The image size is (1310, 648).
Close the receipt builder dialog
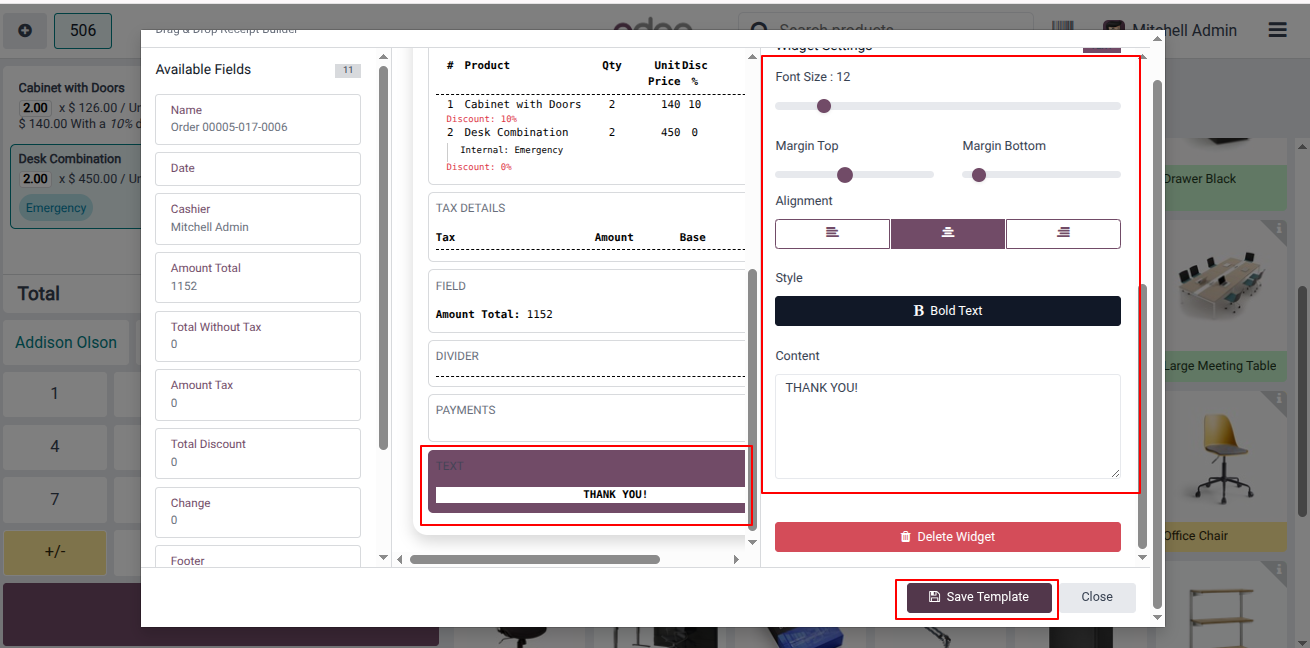[x=1097, y=597]
